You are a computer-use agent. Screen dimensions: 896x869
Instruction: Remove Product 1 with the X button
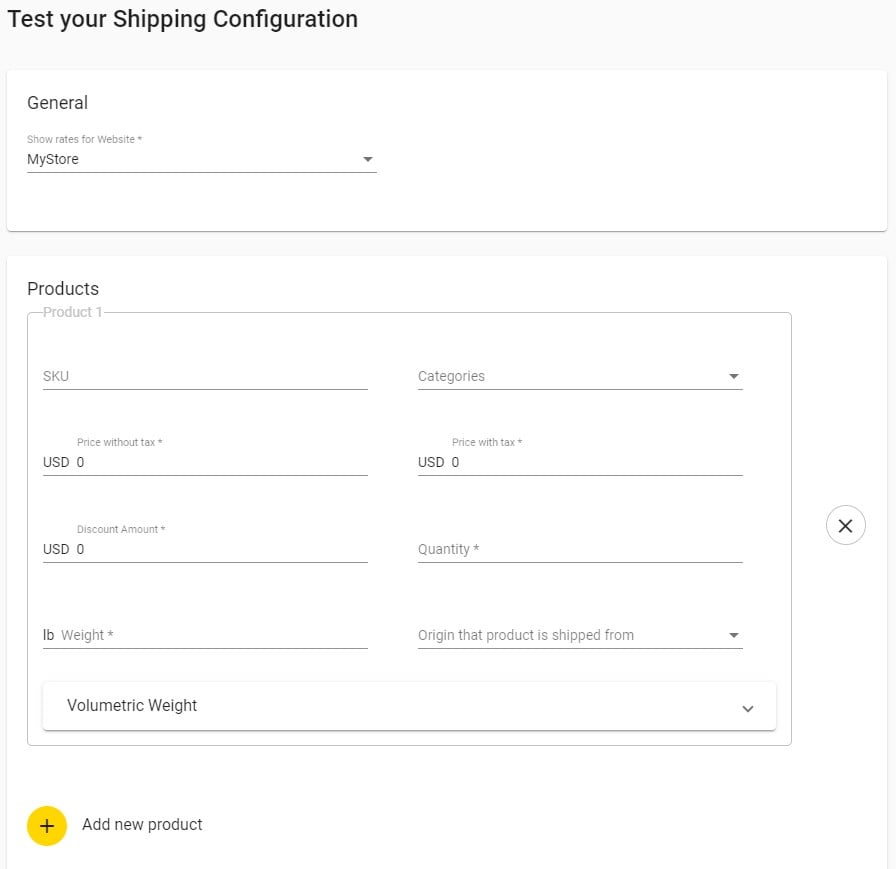(x=845, y=525)
